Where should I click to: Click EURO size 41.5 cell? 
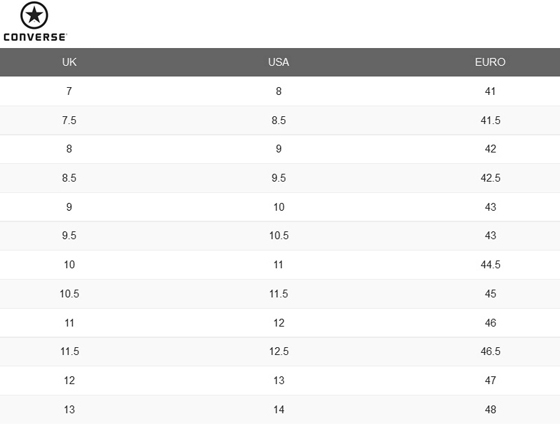tap(490, 120)
